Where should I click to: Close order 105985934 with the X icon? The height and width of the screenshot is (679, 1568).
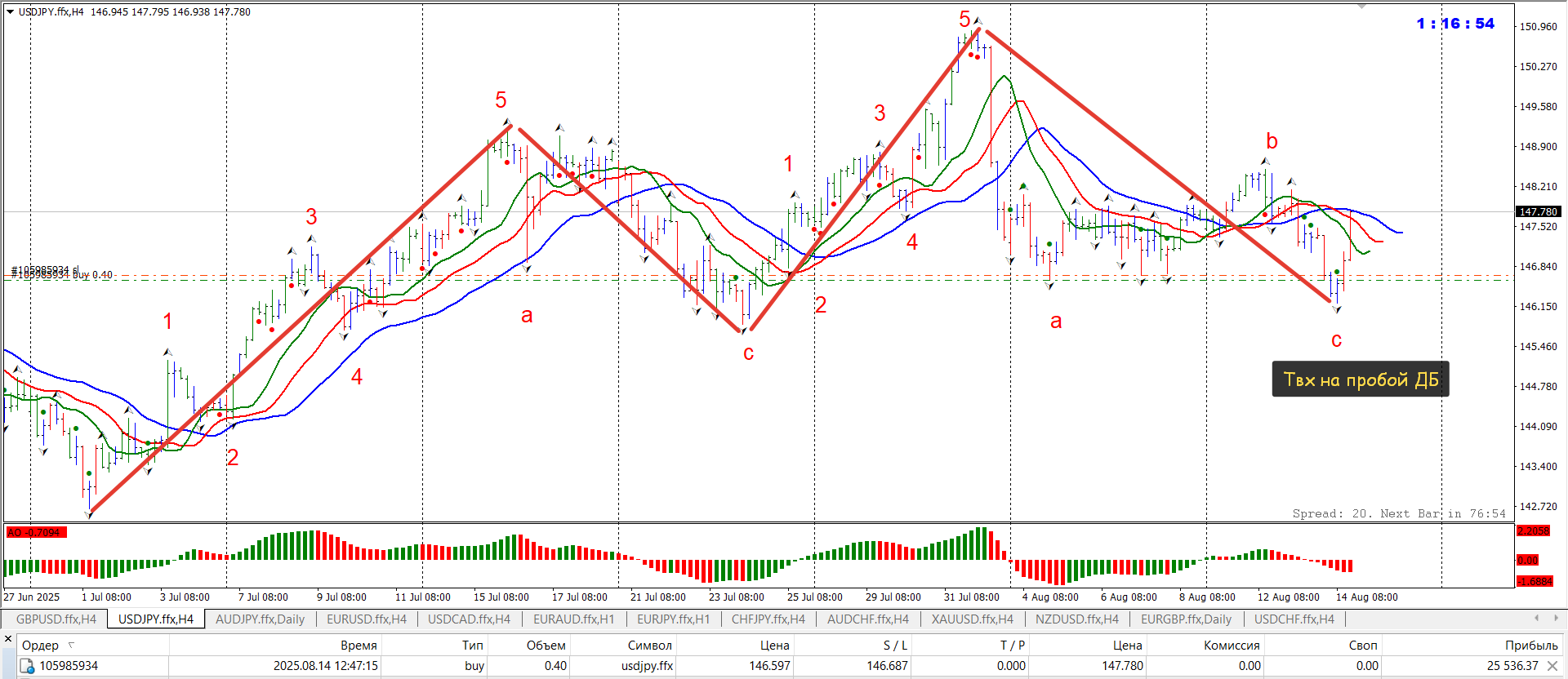tap(1552, 666)
